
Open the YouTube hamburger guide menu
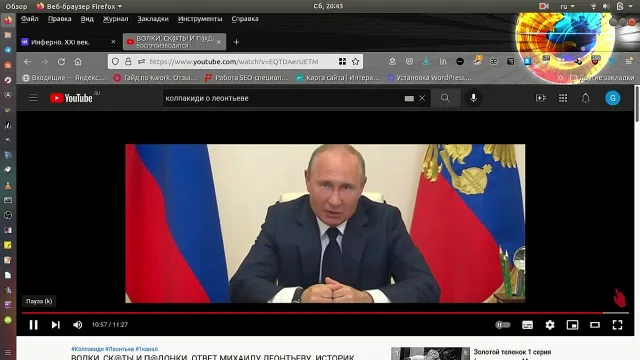(x=33, y=98)
